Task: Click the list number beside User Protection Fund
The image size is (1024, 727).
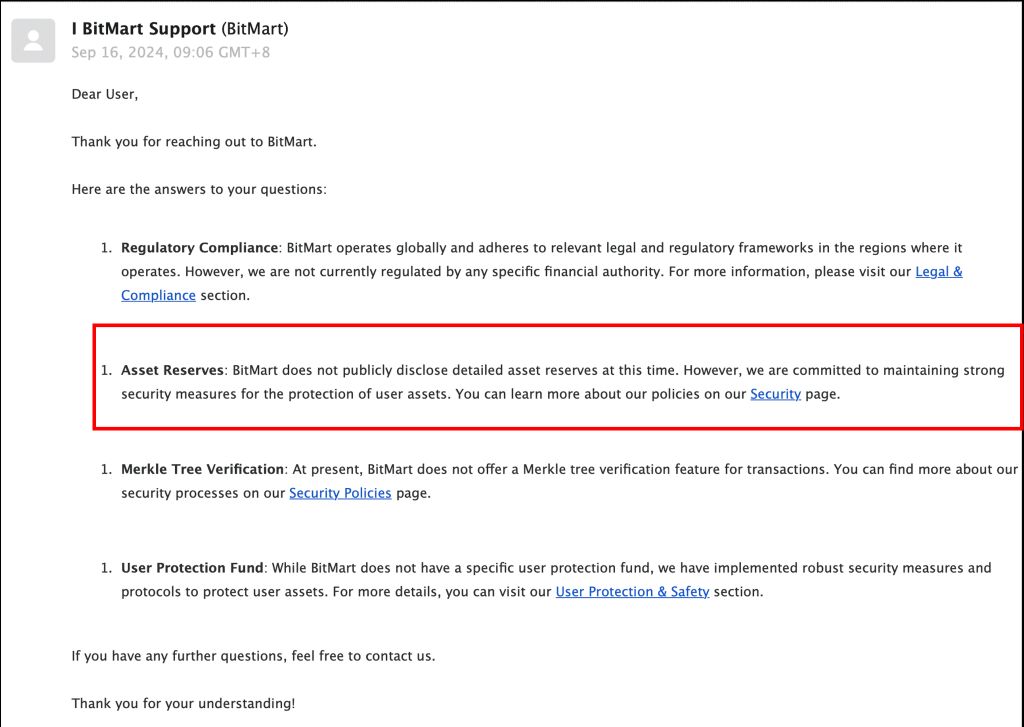Action: pos(106,567)
